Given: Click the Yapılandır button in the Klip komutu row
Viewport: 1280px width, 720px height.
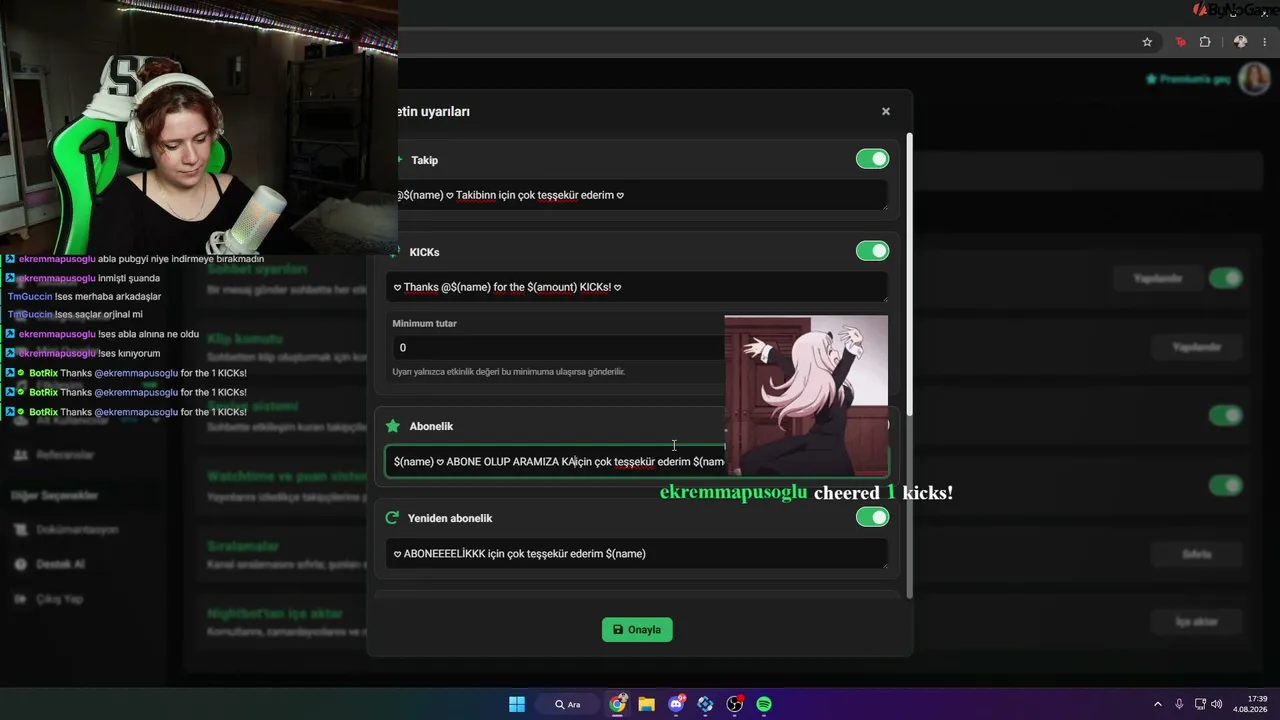Looking at the screenshot, I should click(1197, 347).
